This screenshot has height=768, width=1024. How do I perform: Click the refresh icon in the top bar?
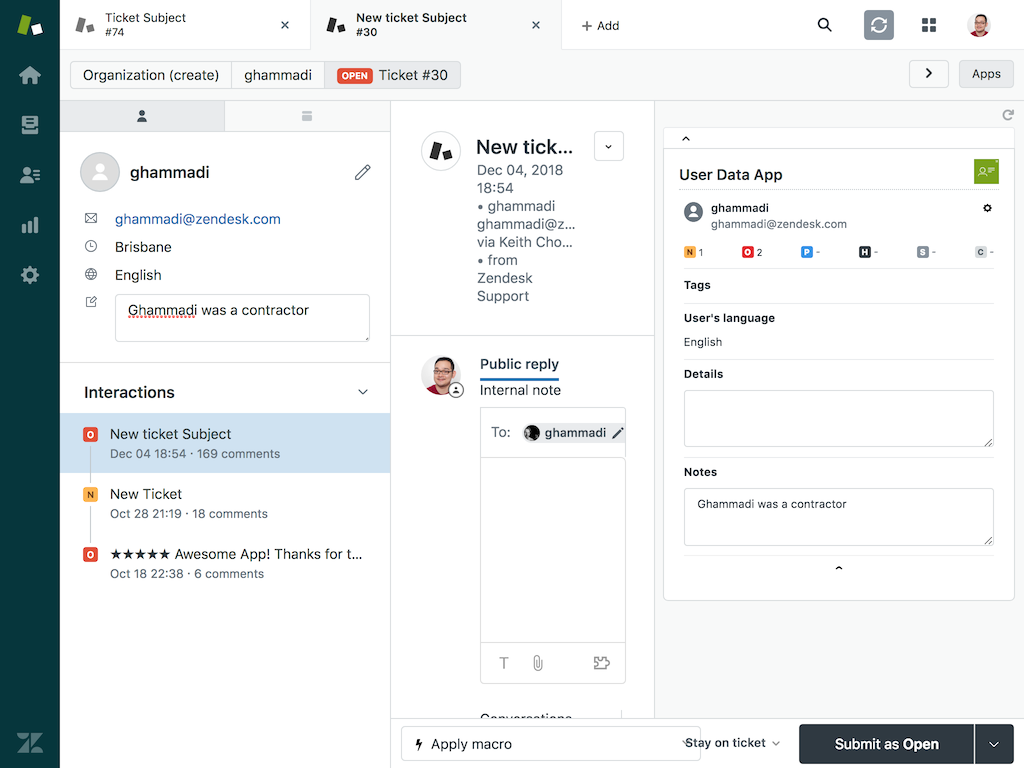(878, 24)
